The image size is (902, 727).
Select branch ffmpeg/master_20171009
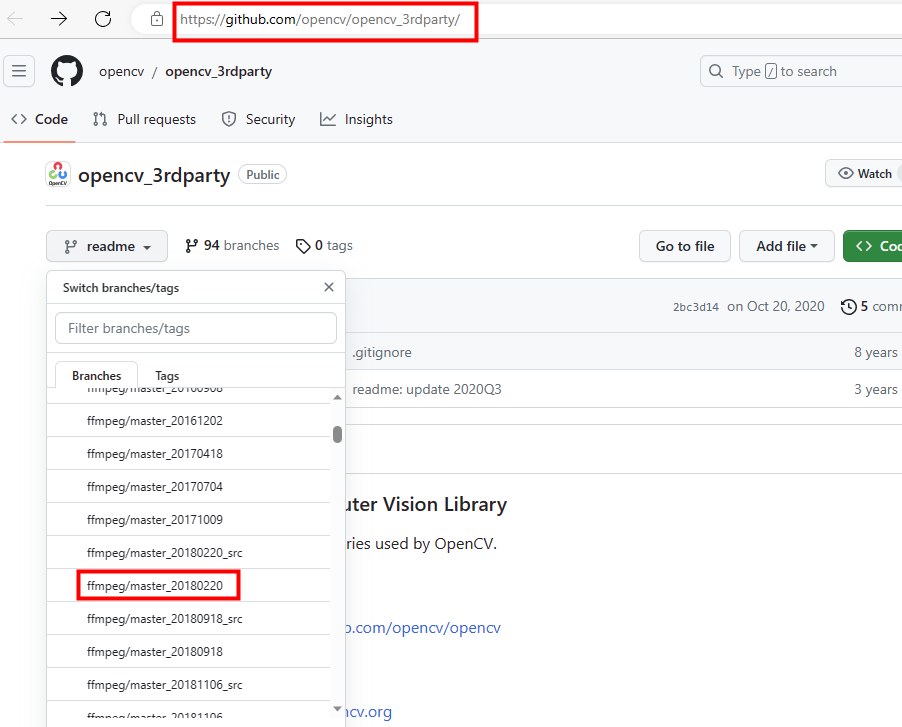(x=188, y=519)
